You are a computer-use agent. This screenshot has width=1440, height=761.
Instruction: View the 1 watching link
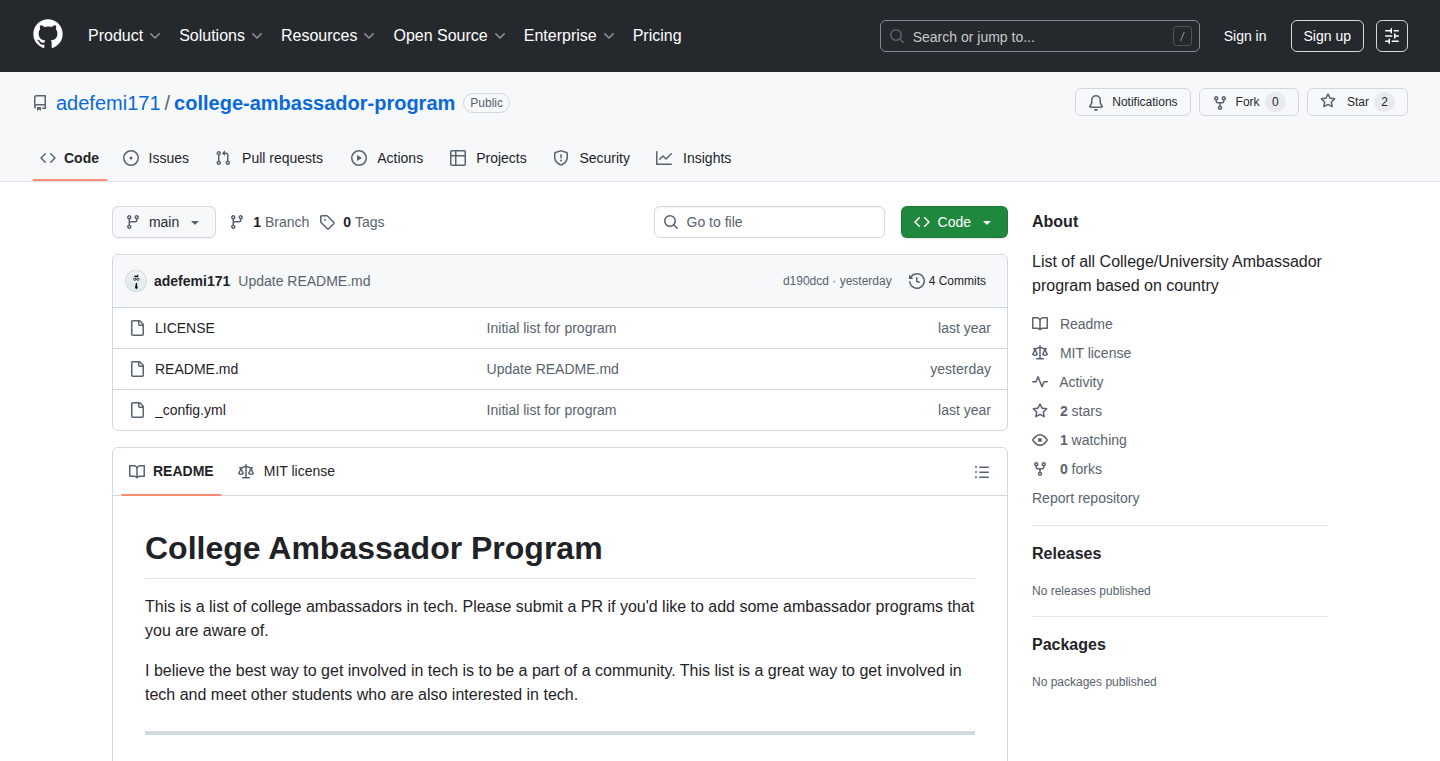[1080, 440]
